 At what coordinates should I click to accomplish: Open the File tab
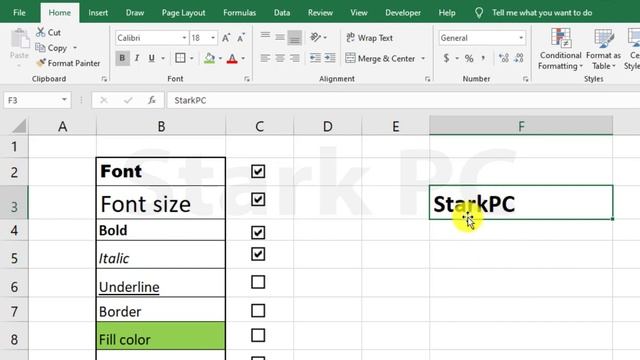point(19,13)
